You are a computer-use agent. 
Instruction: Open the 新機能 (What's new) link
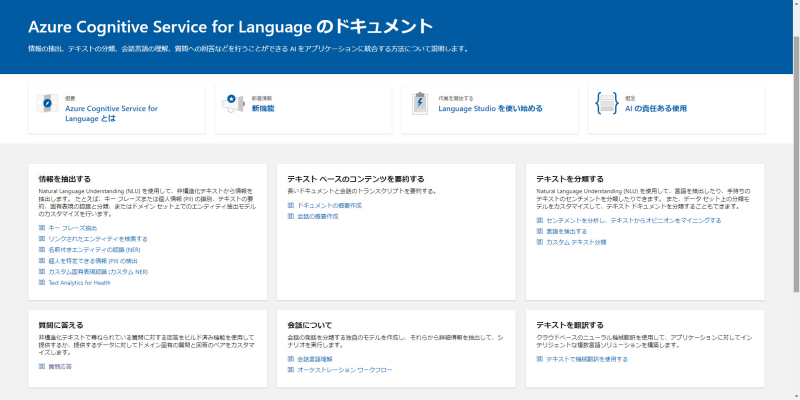click(x=263, y=109)
